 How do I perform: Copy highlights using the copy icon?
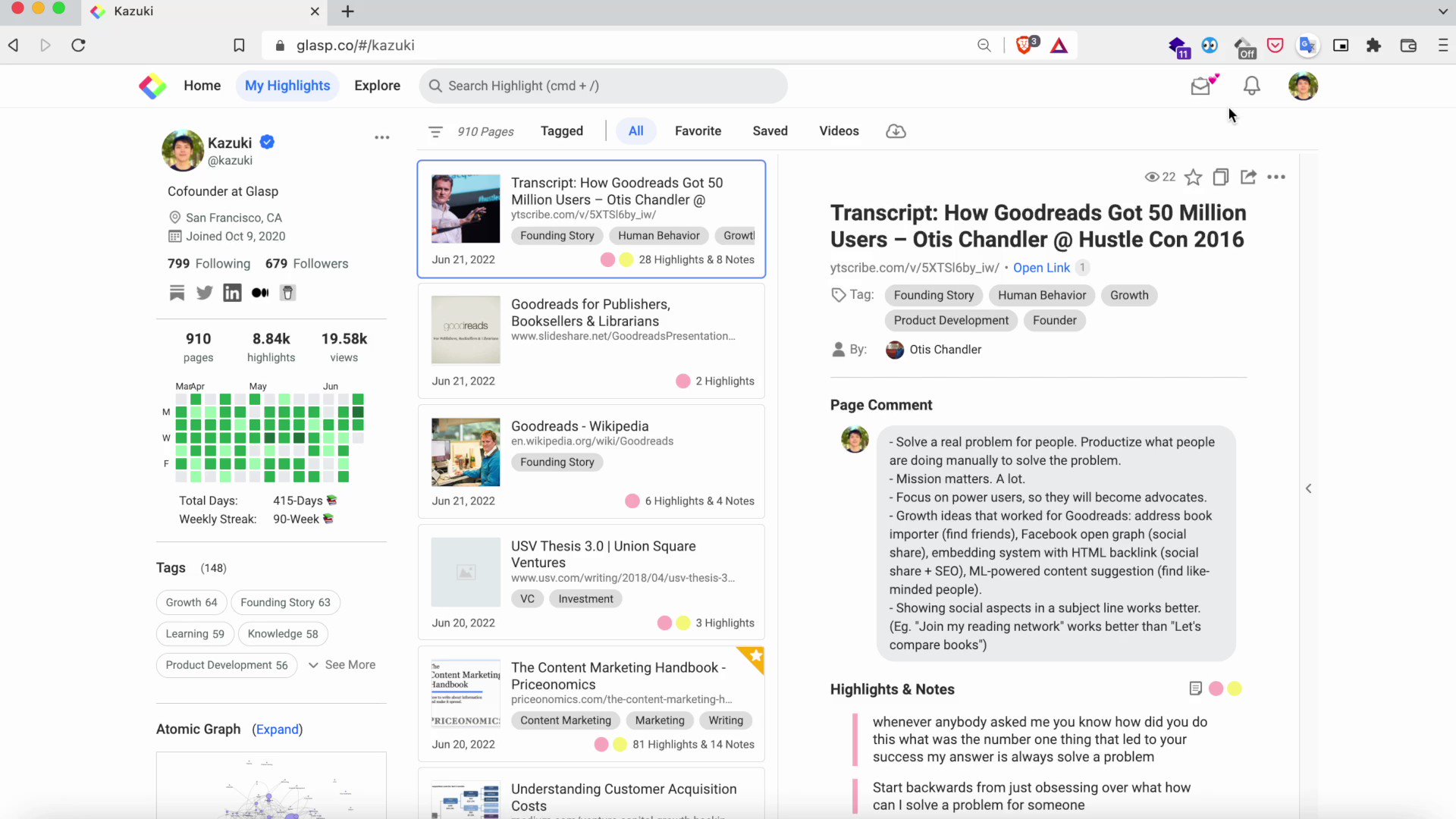1220,177
